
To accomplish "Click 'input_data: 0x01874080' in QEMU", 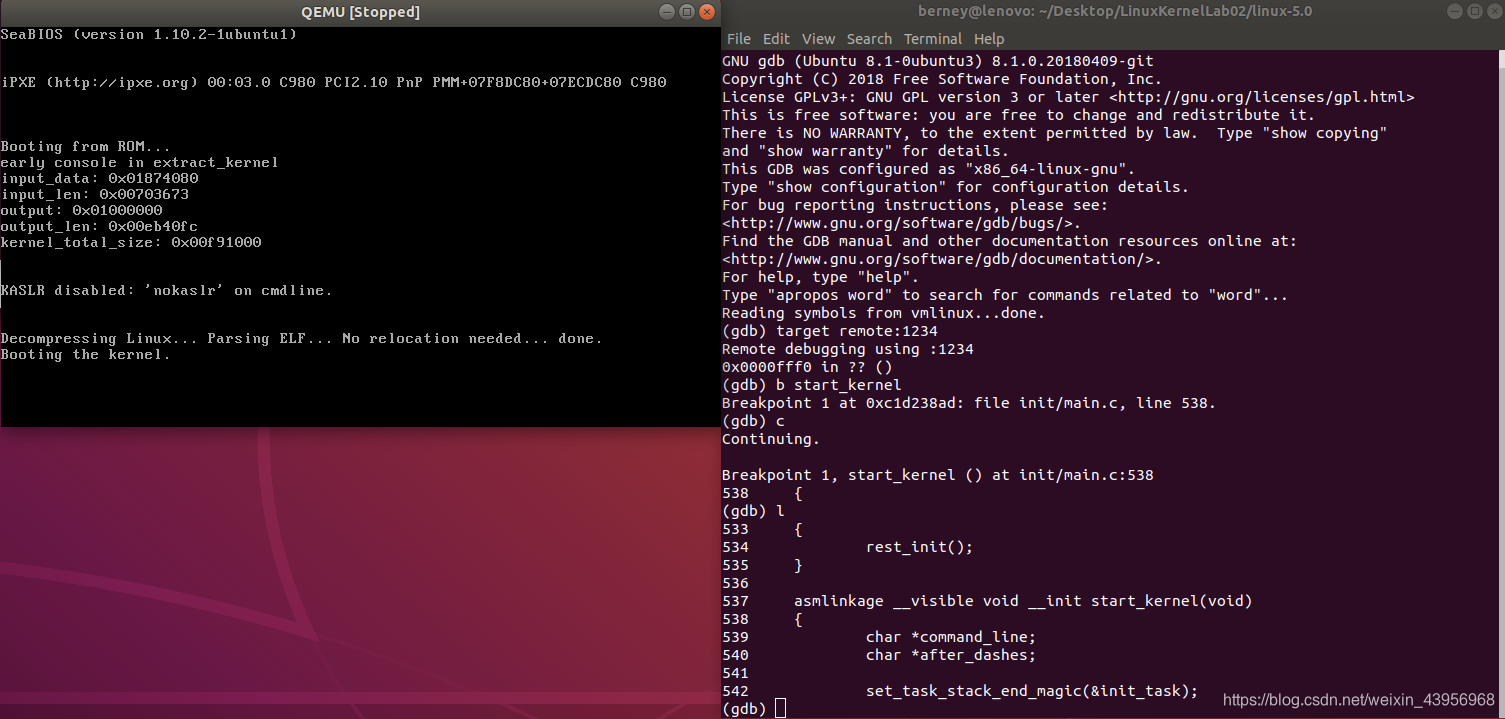I will (x=99, y=178).
